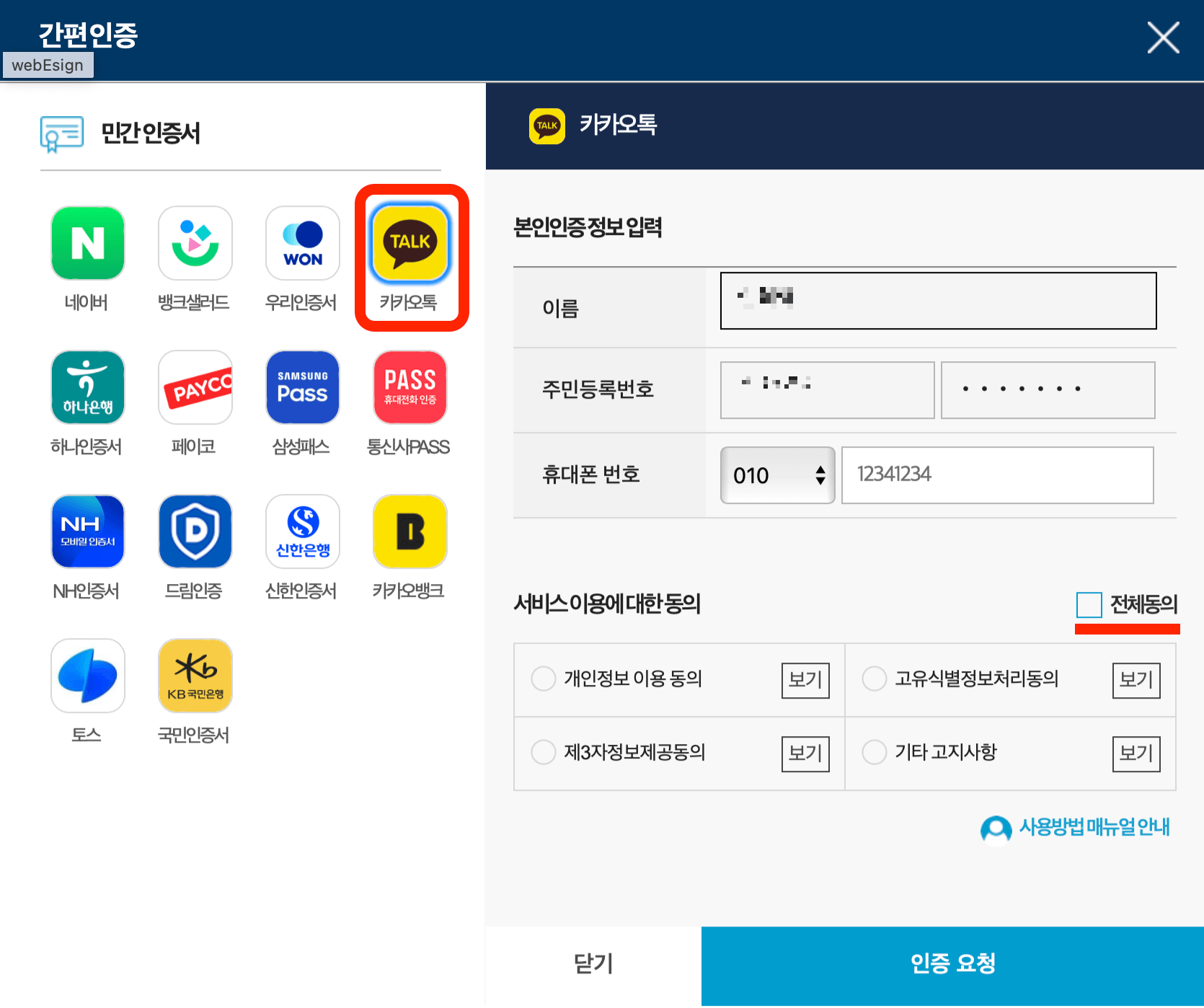Image resolution: width=1204 pixels, height=1008 pixels.
Task: Select the NH certificate (NH인증서) icon
Action: [87, 531]
